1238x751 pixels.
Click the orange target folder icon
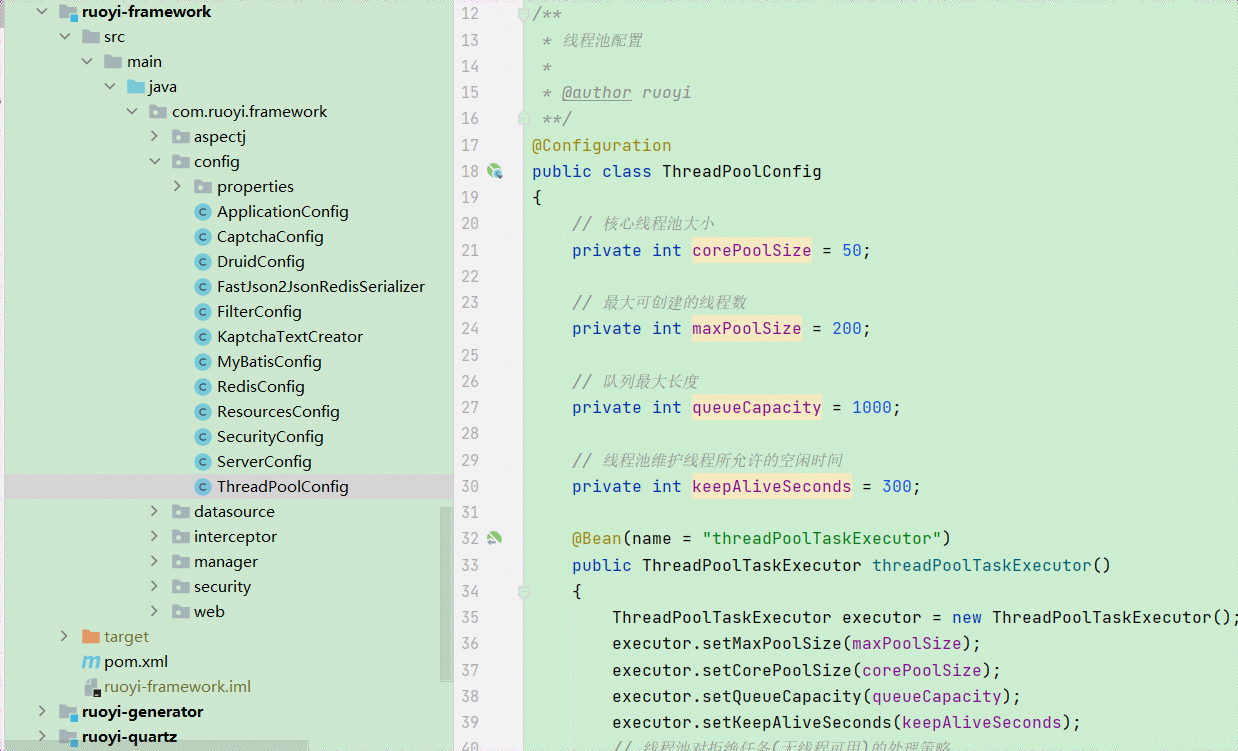[90, 637]
